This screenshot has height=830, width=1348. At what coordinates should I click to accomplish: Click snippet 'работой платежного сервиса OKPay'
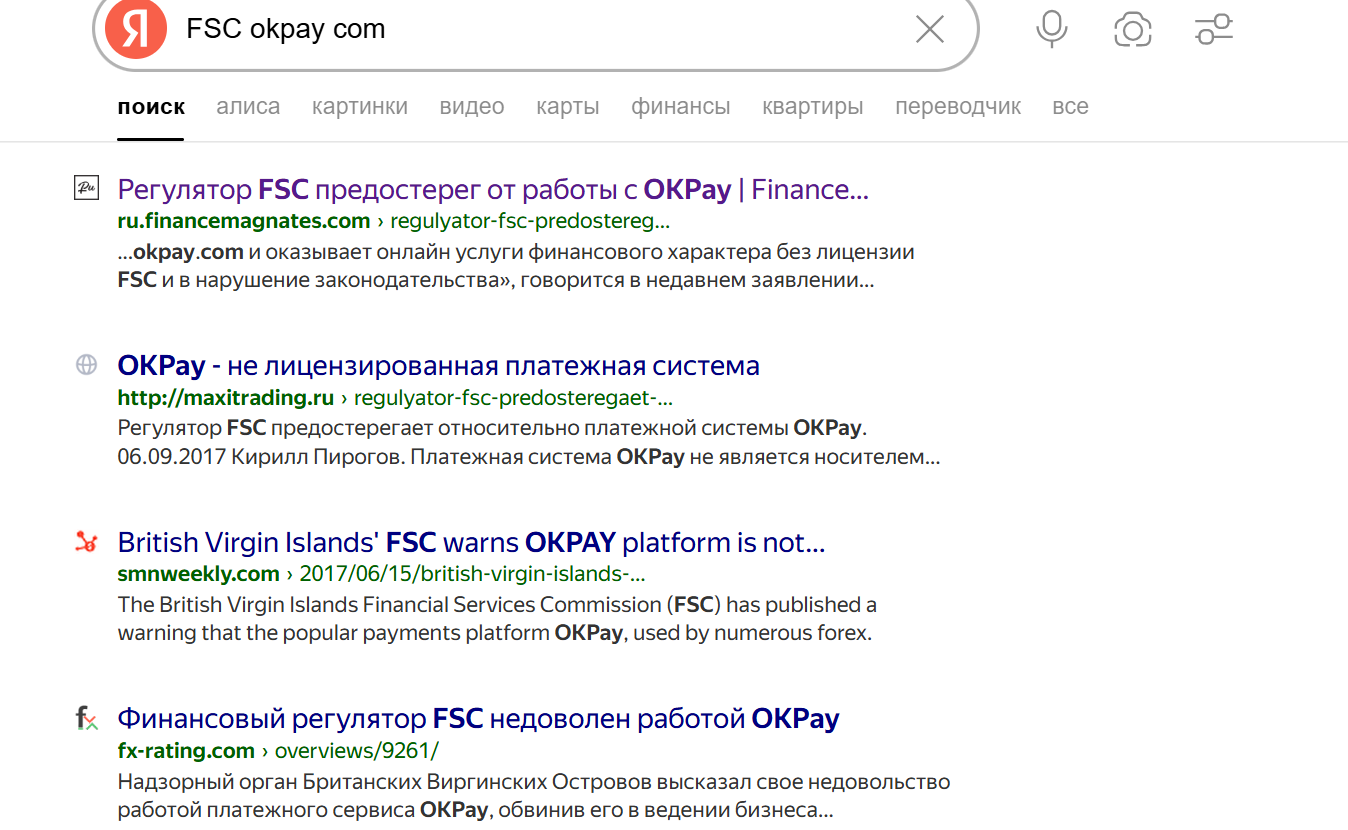pos(303,811)
